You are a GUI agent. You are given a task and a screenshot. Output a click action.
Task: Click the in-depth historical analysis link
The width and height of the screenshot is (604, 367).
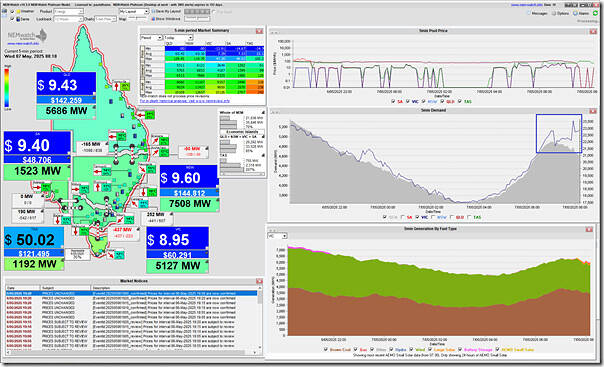(x=185, y=101)
